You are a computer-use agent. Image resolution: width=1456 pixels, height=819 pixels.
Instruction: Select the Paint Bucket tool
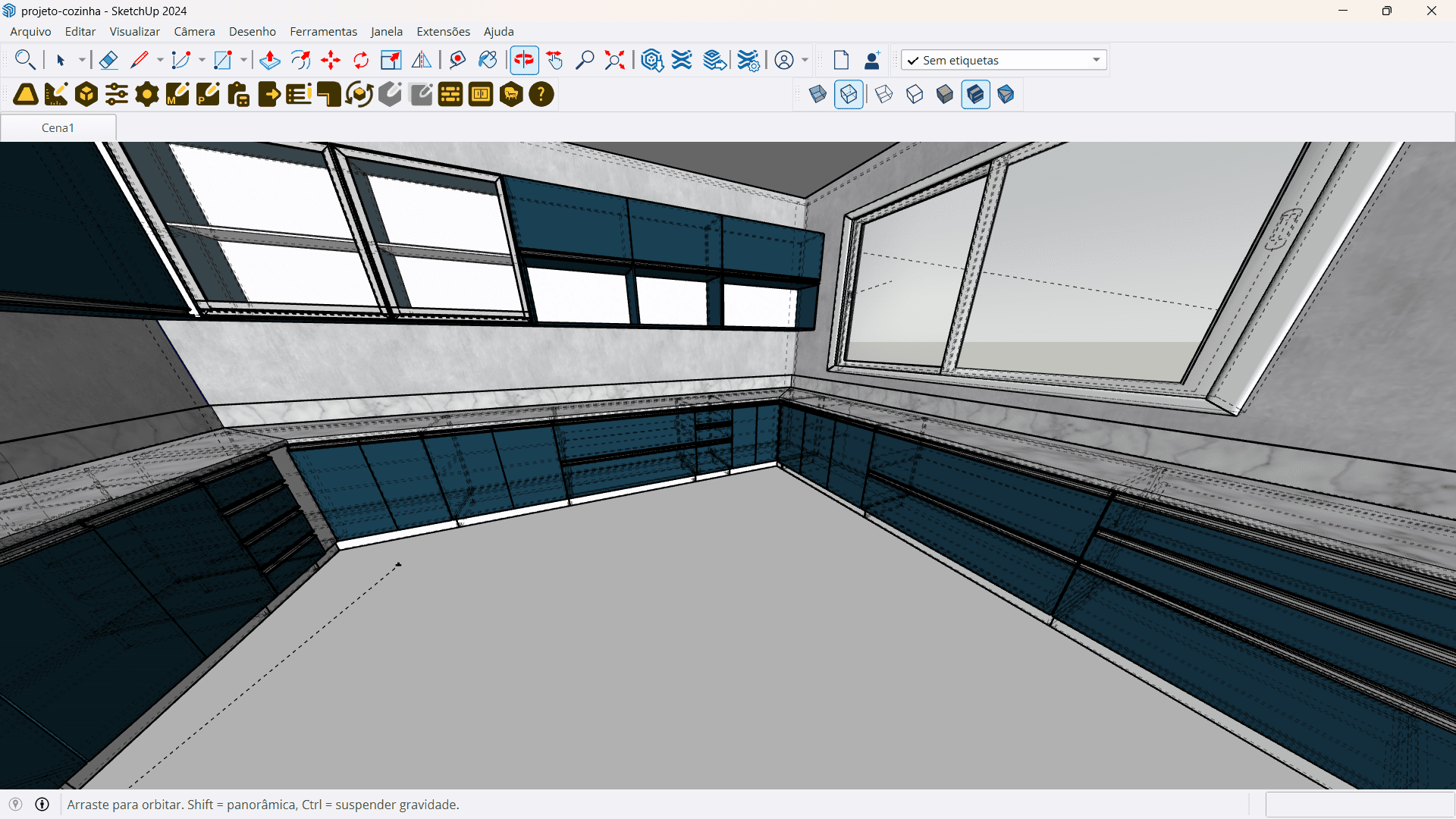point(488,60)
